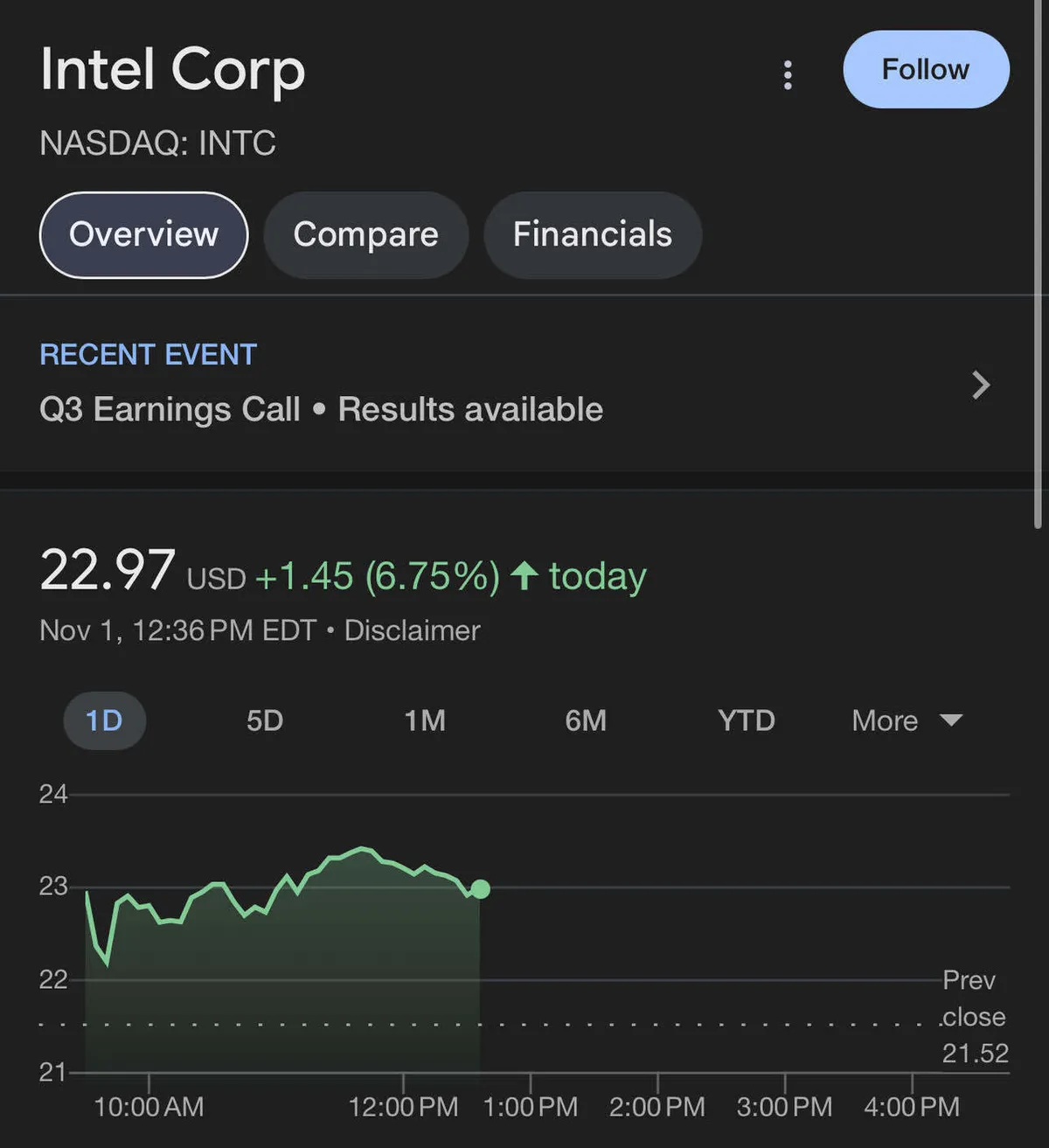Expand the More time ranges dropdown
Screen dimensions: 1049x1148
(x=885, y=720)
